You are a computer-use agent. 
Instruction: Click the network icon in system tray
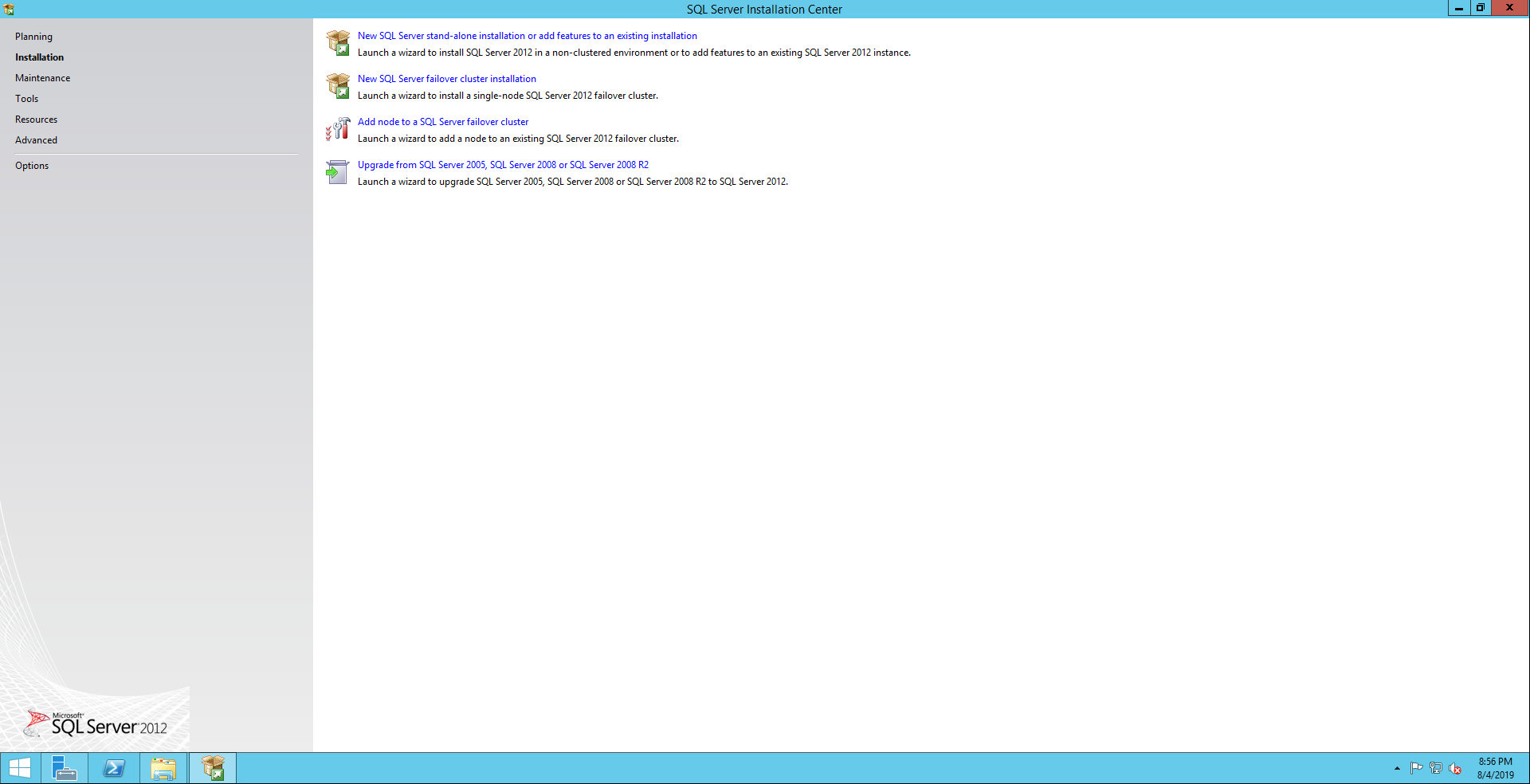pos(1436,768)
